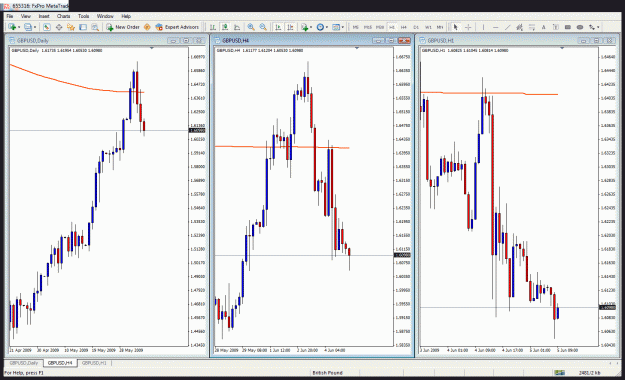
Task: Select the text tool A
Action: (543, 27)
